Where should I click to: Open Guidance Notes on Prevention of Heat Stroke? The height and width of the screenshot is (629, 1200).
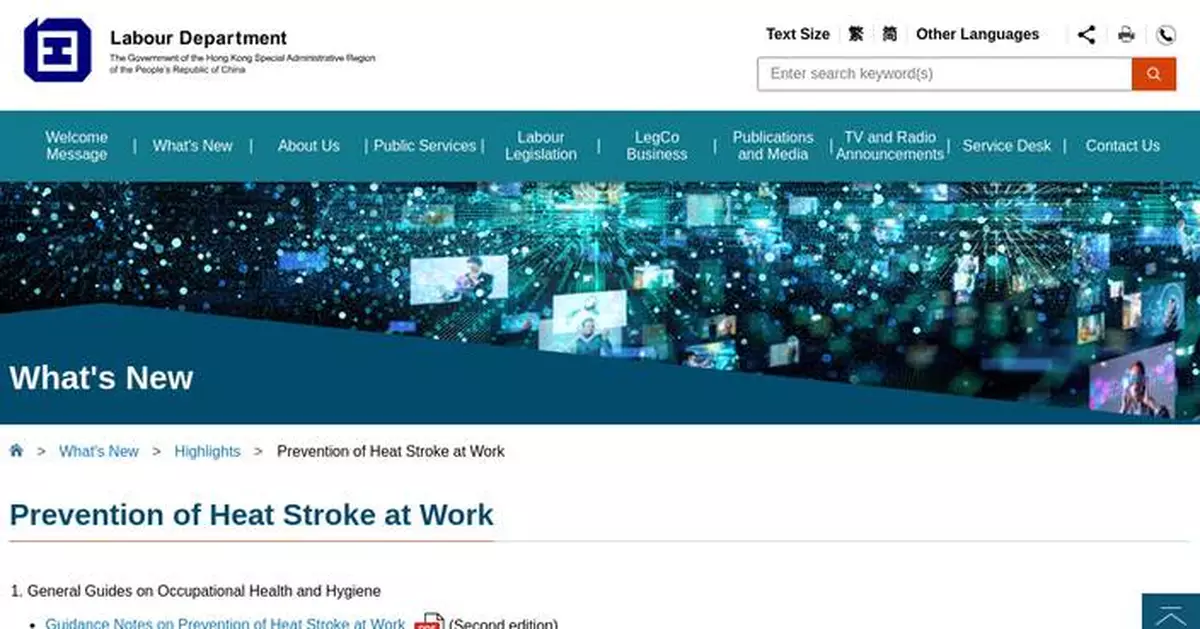point(225,623)
